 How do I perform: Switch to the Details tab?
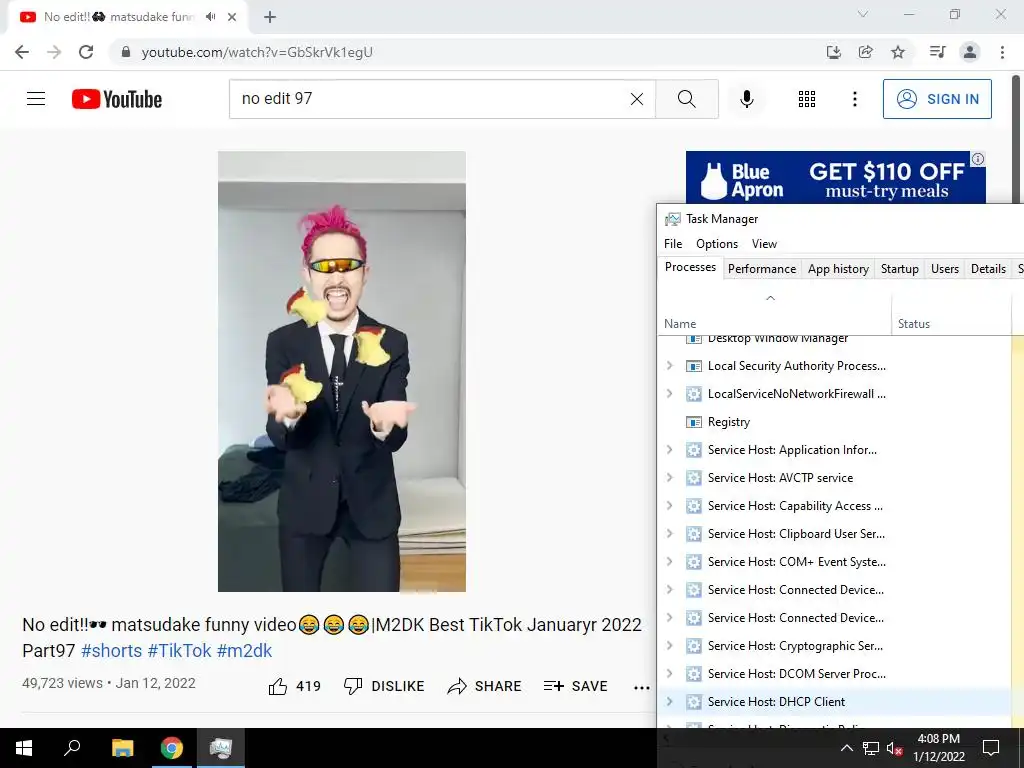coord(988,268)
